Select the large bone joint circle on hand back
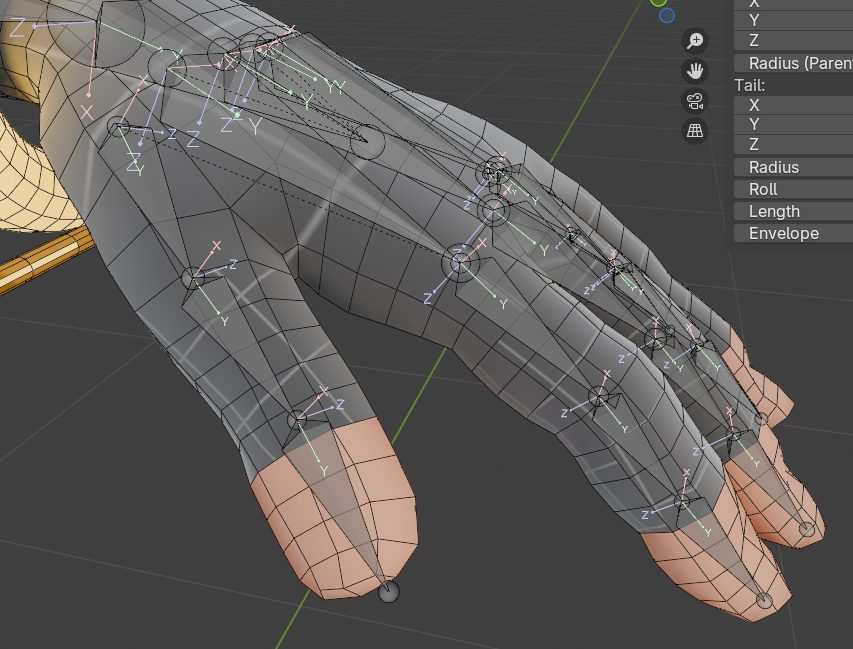853x649 pixels. 368,143
